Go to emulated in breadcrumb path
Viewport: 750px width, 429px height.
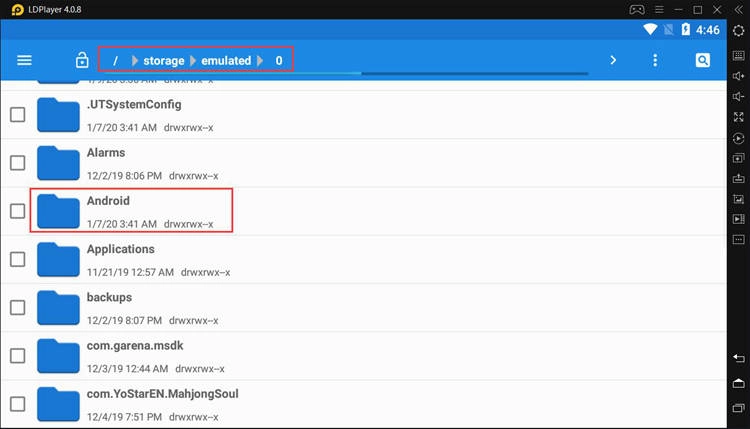pyautogui.click(x=226, y=61)
